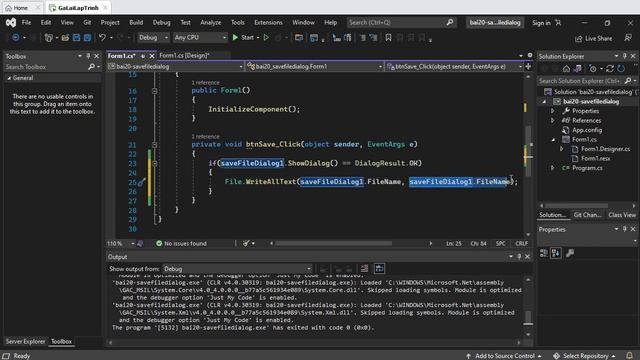
Task: Open the btnSave_Click member dropdown
Action: pyautogui.click(x=454, y=67)
